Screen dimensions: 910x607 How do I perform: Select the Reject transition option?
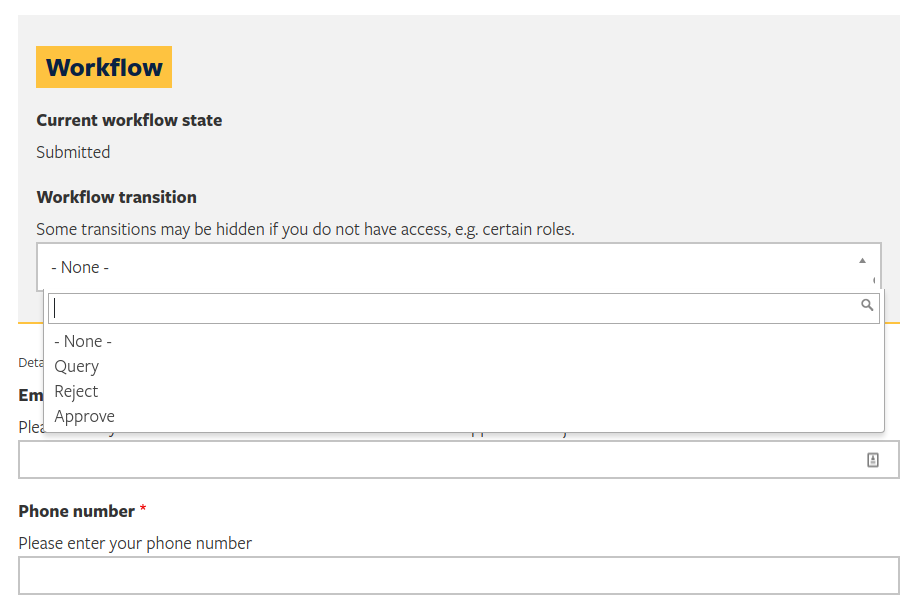(77, 391)
